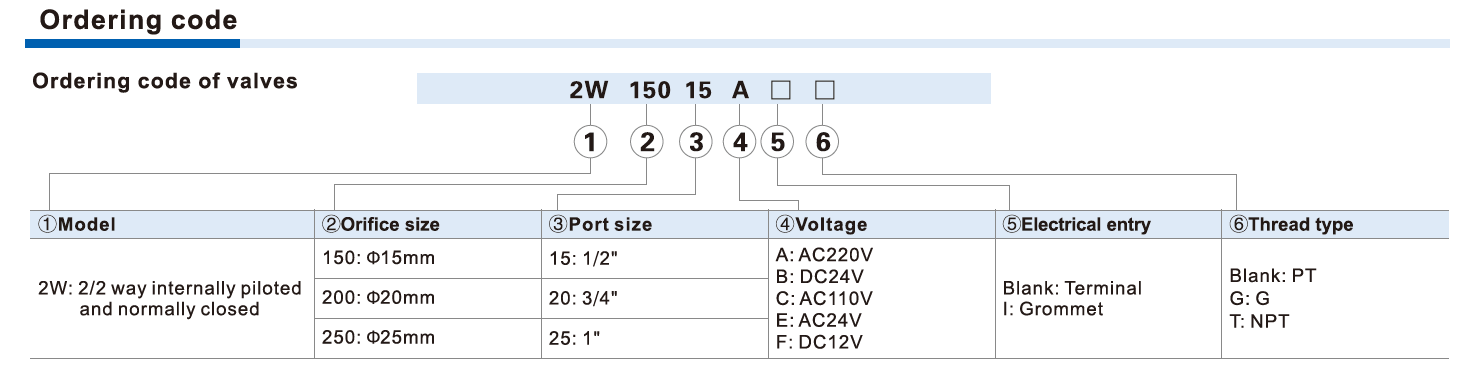Click the I: Grommet entry text

click(1053, 309)
